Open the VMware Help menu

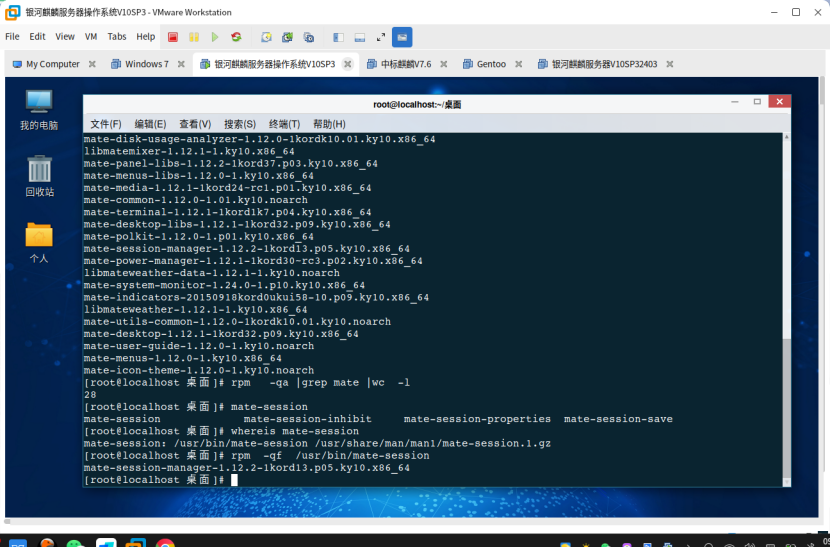(146, 37)
